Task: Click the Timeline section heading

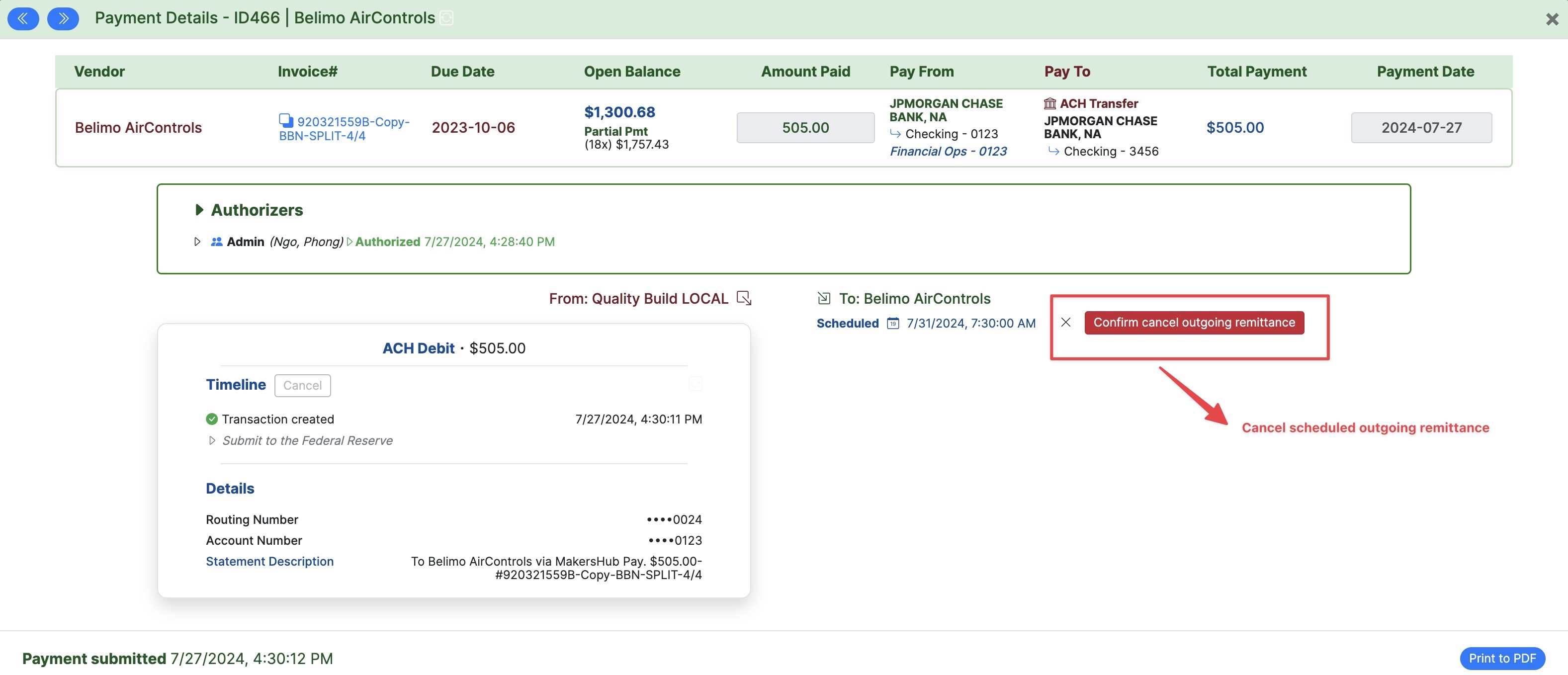Action: (236, 385)
